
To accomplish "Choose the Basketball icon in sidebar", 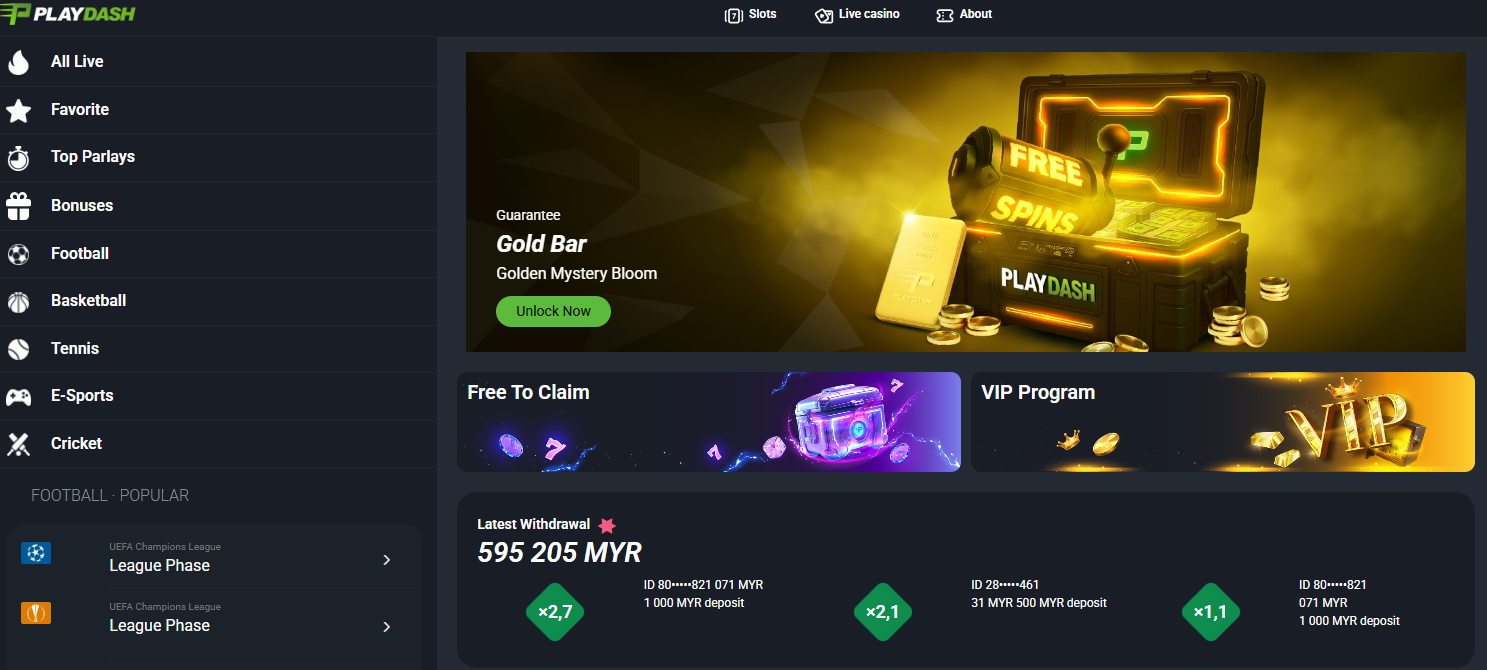I will coord(18,301).
